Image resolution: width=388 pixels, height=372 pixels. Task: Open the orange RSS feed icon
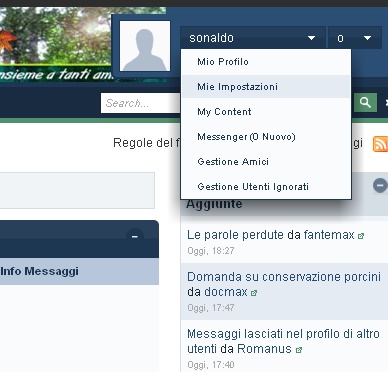click(x=380, y=144)
